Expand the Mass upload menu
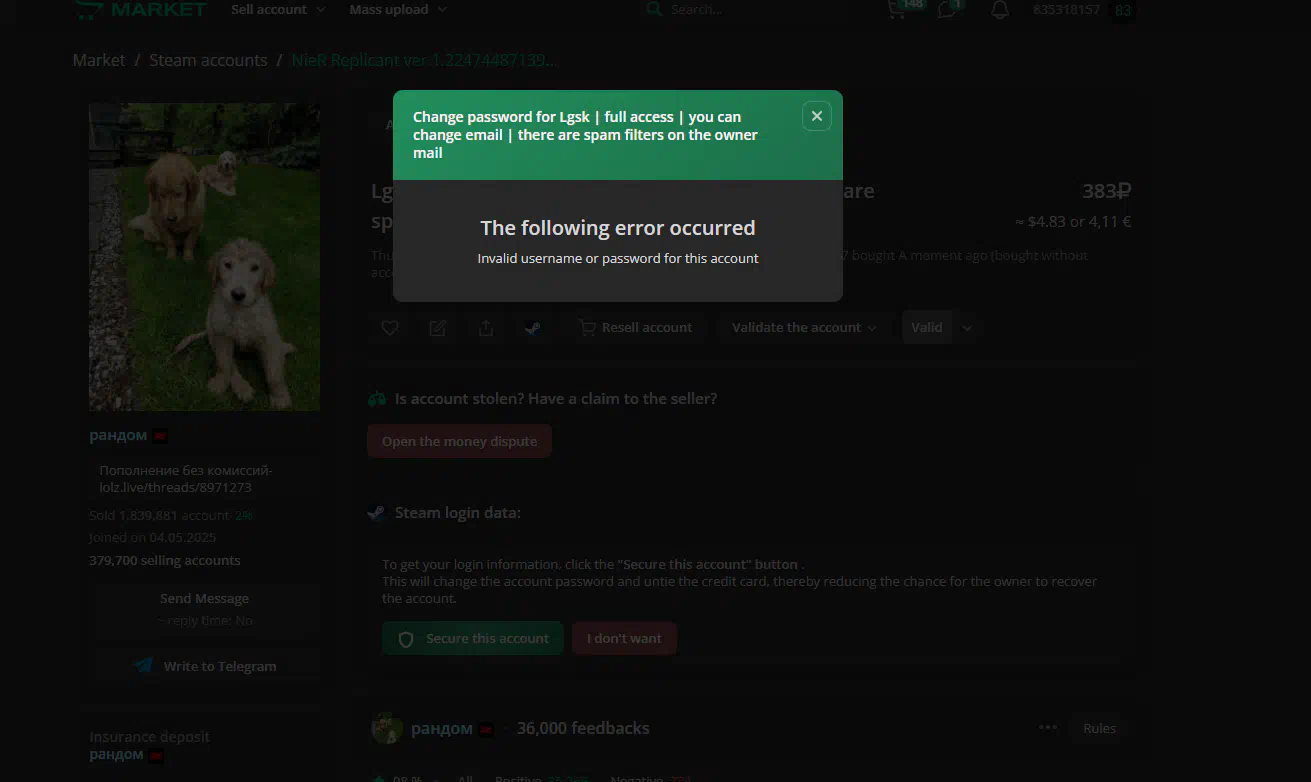Image resolution: width=1311 pixels, height=782 pixels. tap(398, 10)
